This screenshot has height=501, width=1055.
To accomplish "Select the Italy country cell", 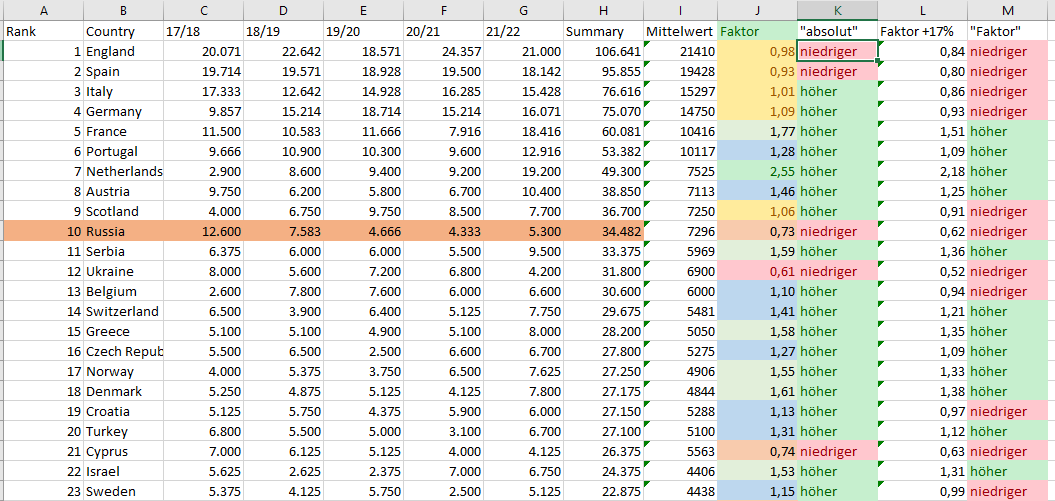I will pos(124,91).
